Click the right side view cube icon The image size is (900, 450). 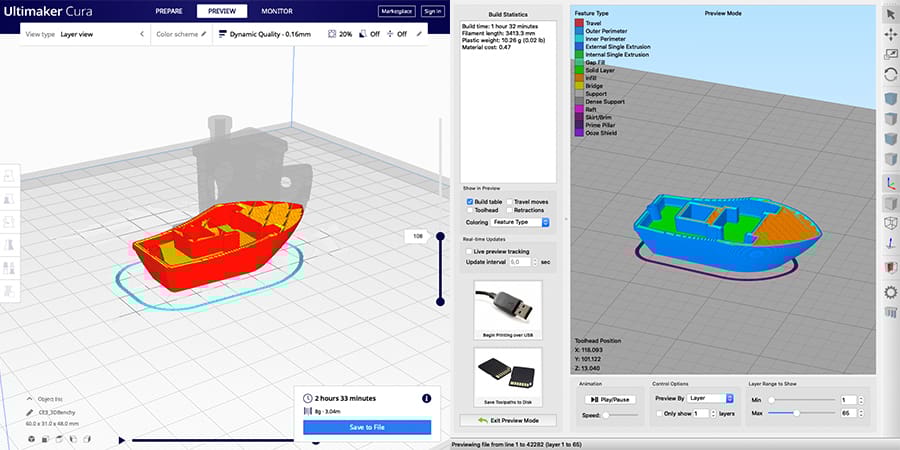(x=87, y=439)
